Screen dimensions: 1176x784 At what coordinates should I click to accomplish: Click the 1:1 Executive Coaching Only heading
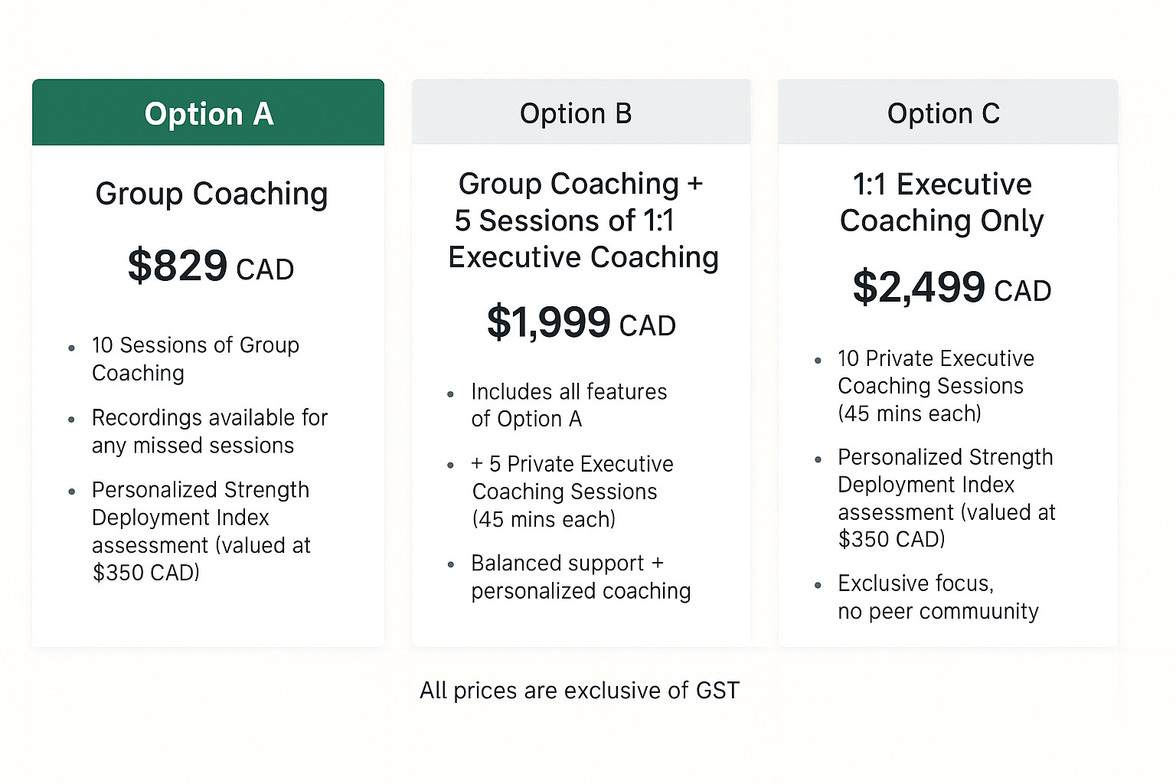point(942,203)
